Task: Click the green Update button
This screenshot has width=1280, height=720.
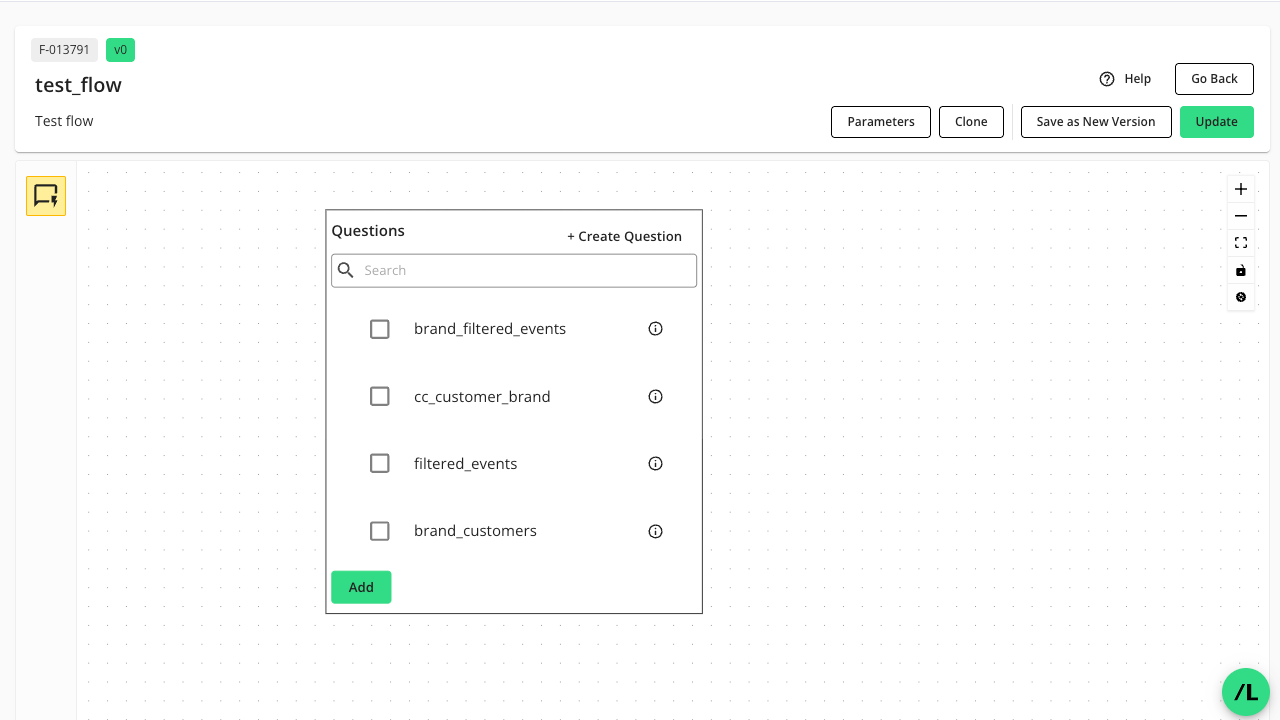Action: pos(1216,121)
